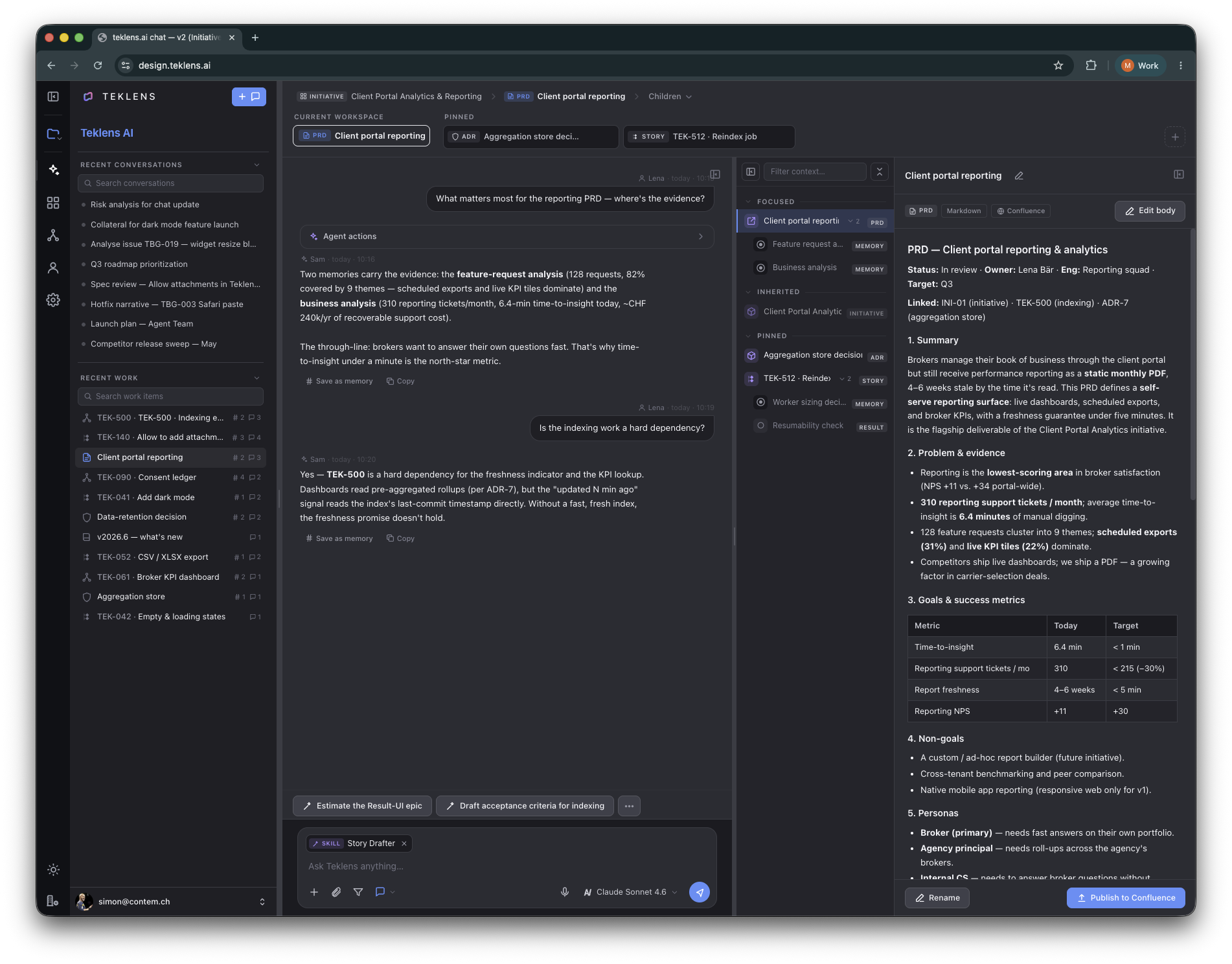Screen dimensions: 1232x964
Task: Copy the TEK-500 dependency reply
Action: click(400, 538)
